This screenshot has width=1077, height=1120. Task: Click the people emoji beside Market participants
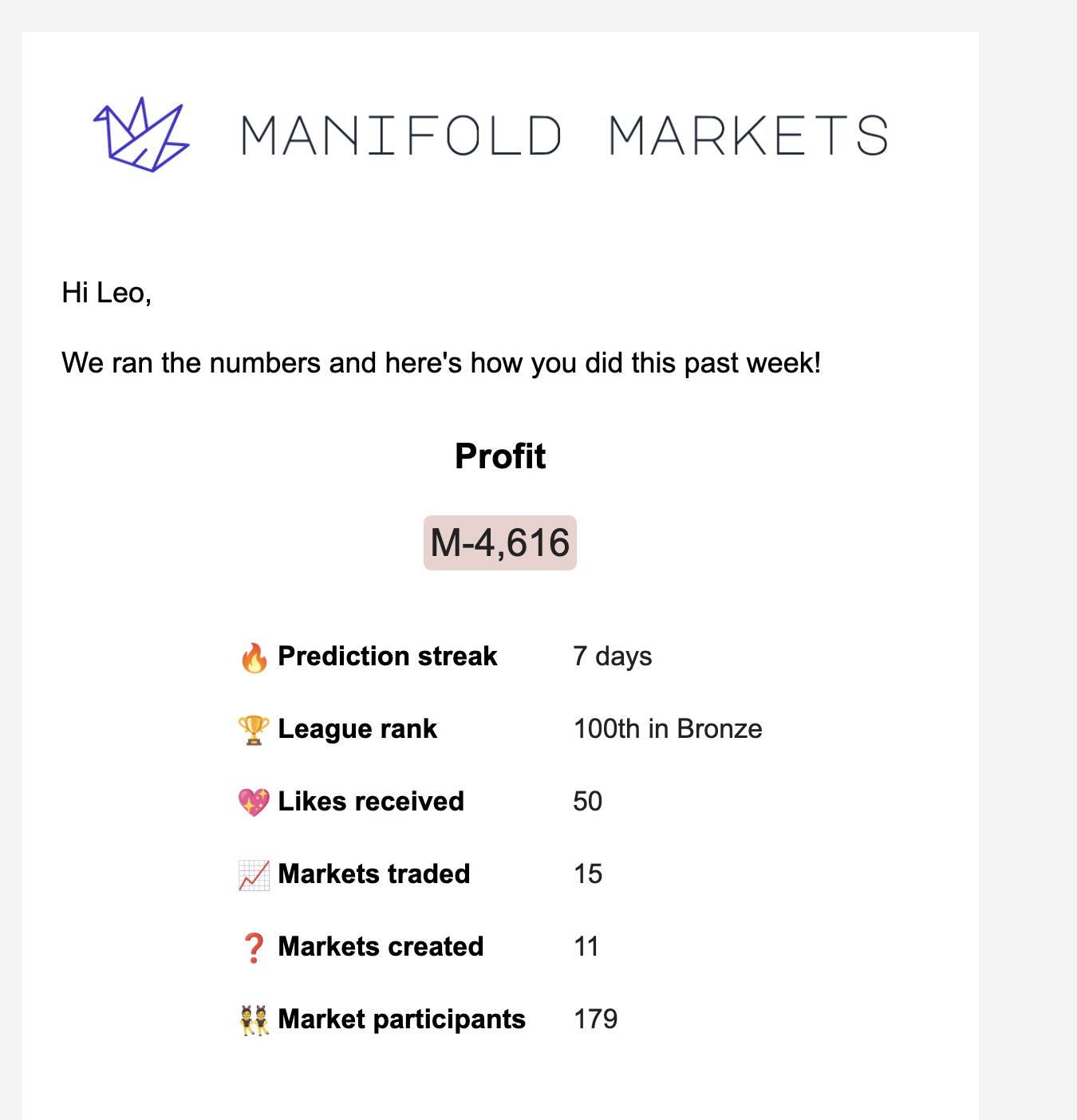pos(254,1020)
